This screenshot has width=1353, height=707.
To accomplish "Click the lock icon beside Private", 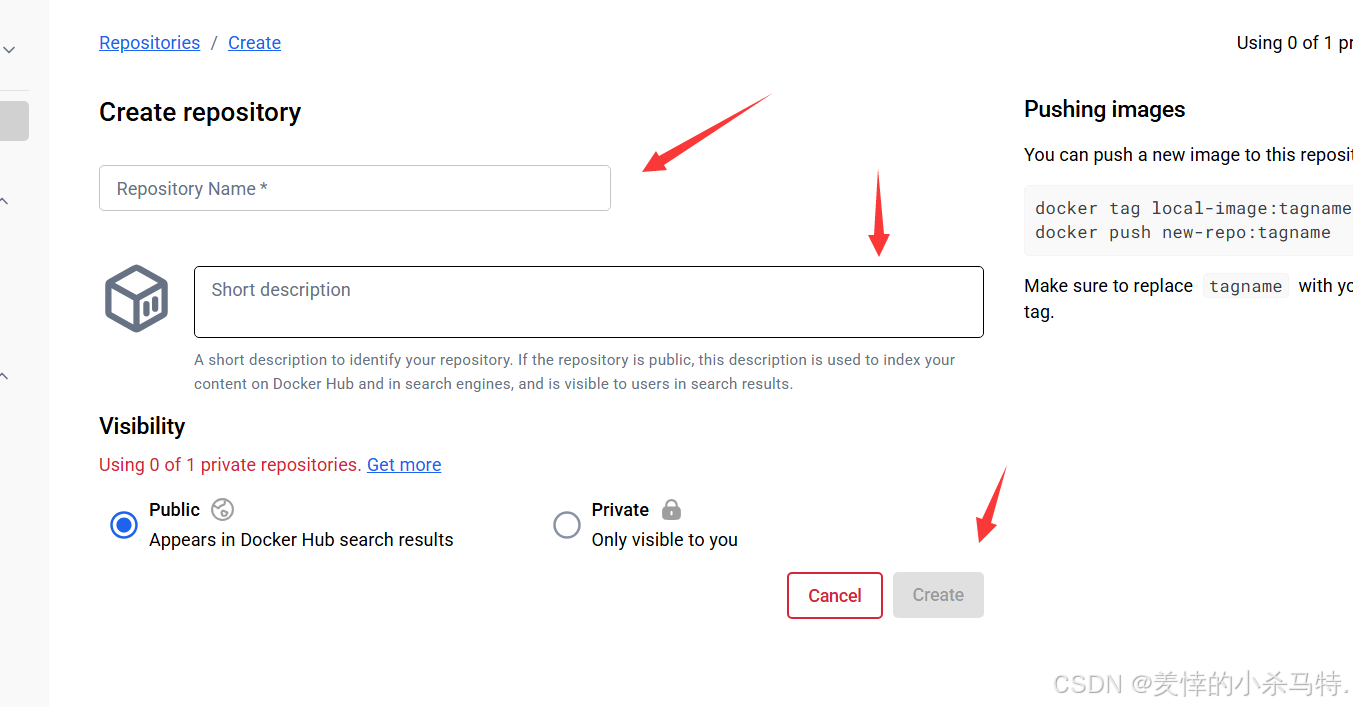I will pos(671,509).
